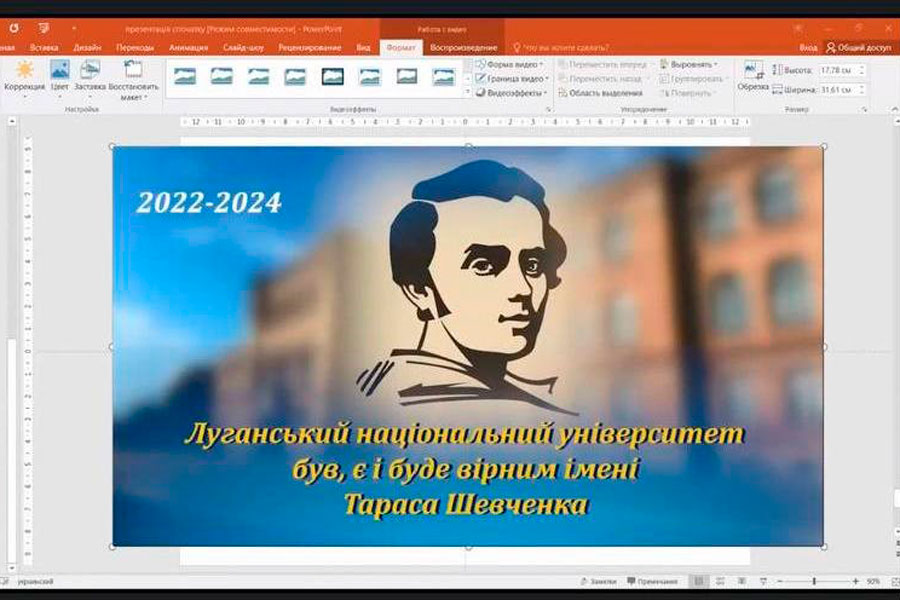Viewport: 900px width, 600px height.
Task: Open the Выровнять (Align) dropdown
Action: (x=689, y=64)
